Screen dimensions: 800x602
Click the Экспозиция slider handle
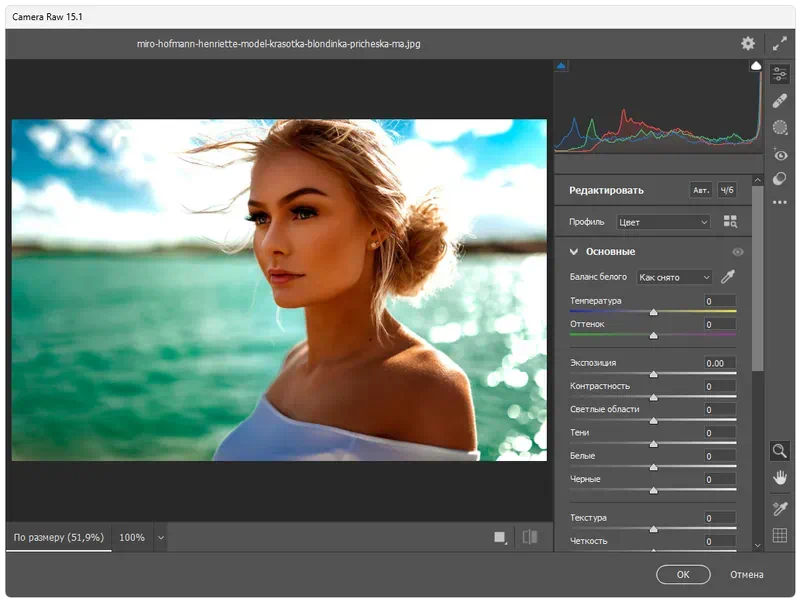point(653,374)
